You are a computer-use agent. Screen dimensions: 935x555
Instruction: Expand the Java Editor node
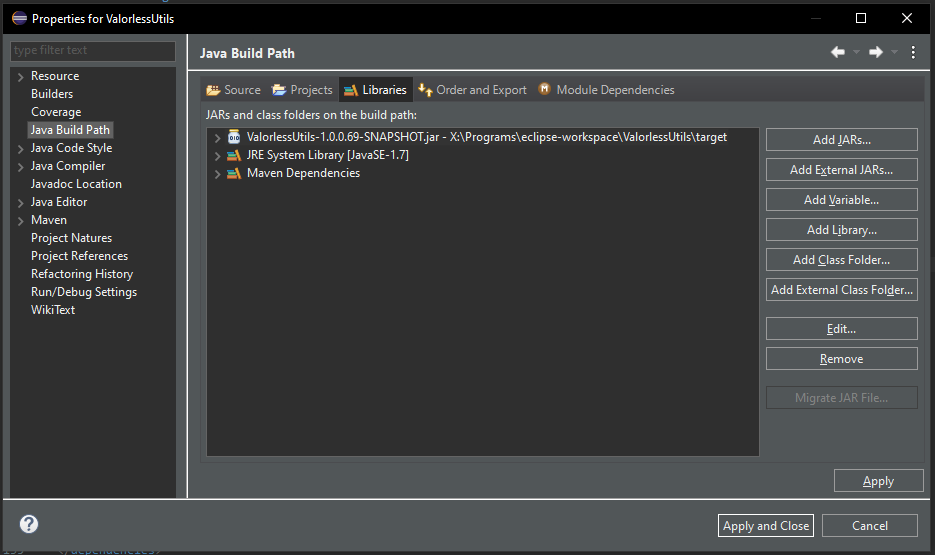[21, 203]
